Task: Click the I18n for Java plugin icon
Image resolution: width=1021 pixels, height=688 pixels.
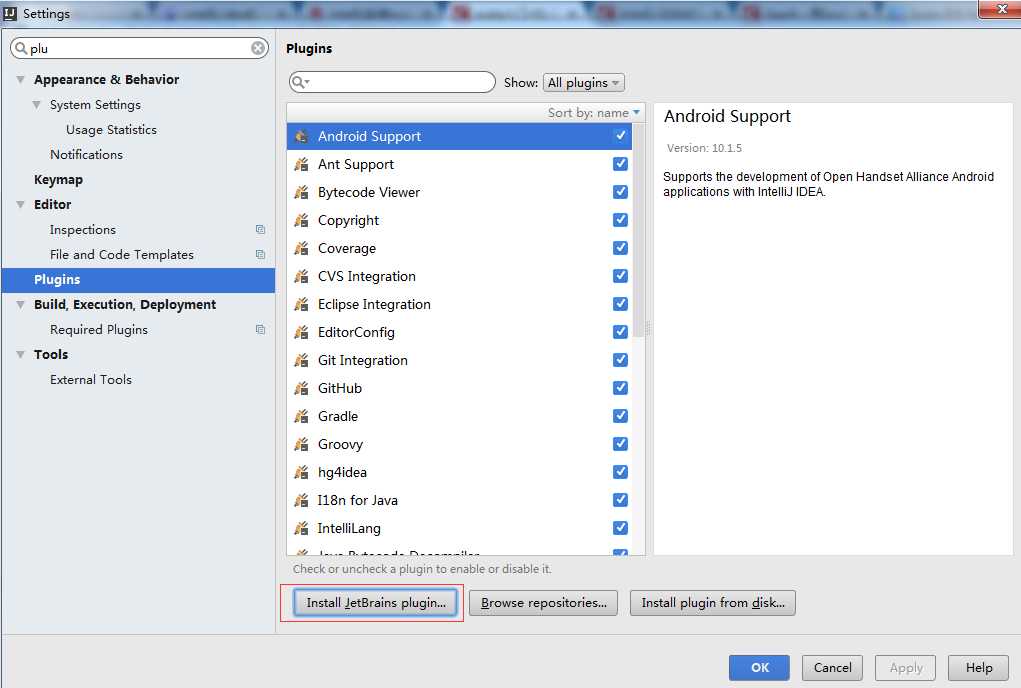Action: click(301, 500)
